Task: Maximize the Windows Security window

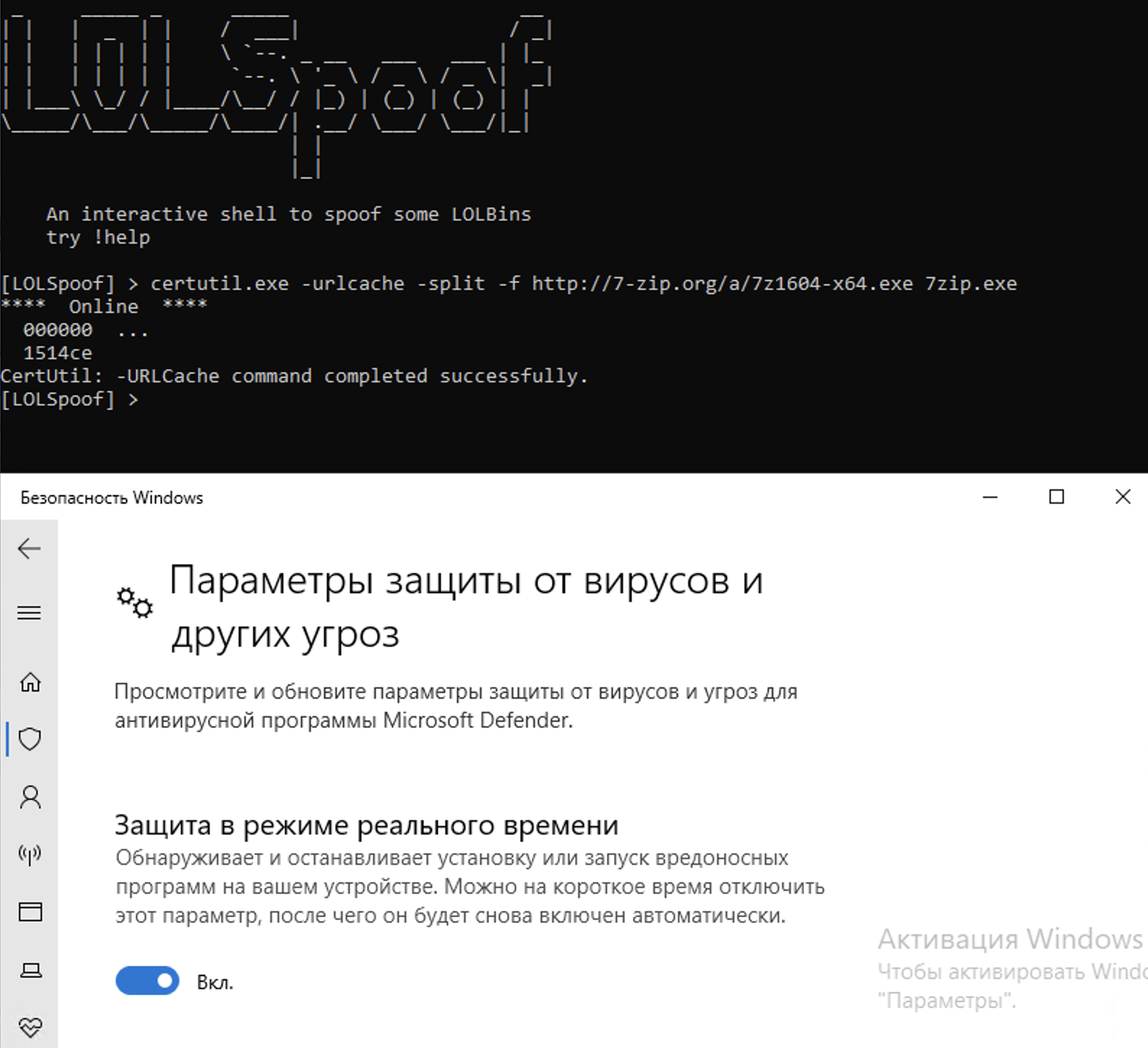Action: pos(1056,497)
